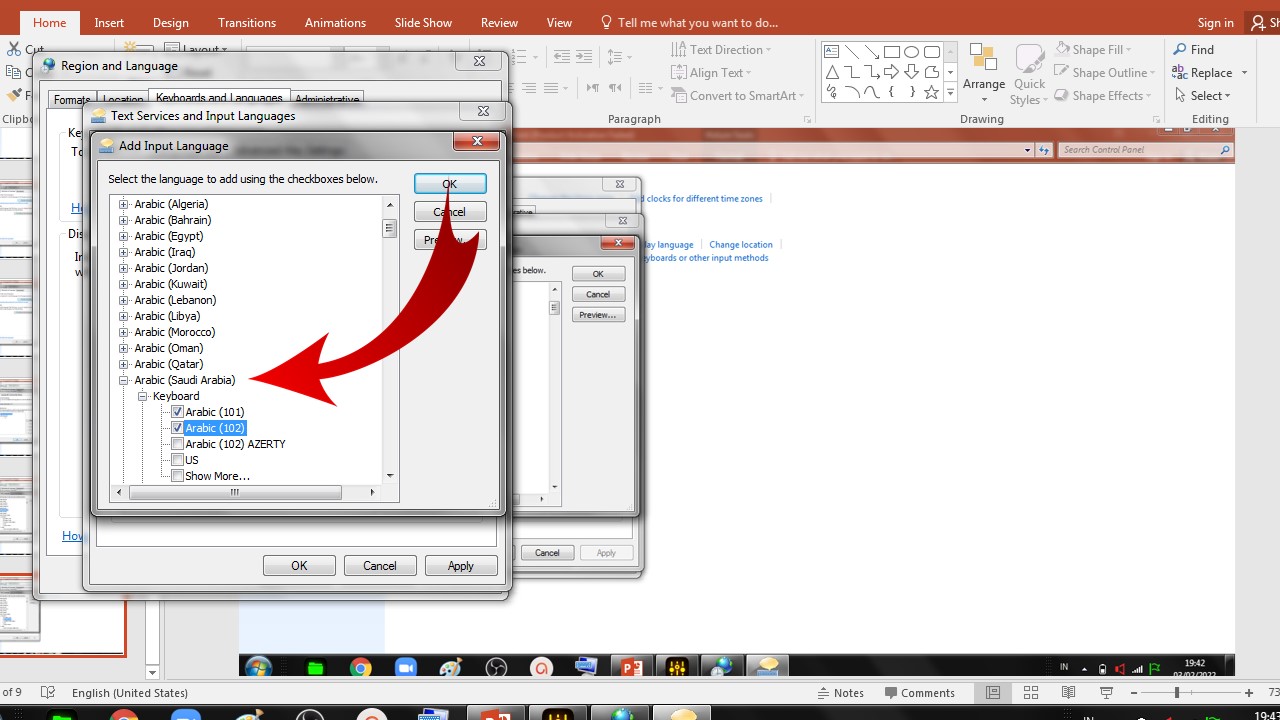This screenshot has width=1280, height=720.
Task: Collapse the Arabic (Saudi Arabia) node
Action: point(124,380)
